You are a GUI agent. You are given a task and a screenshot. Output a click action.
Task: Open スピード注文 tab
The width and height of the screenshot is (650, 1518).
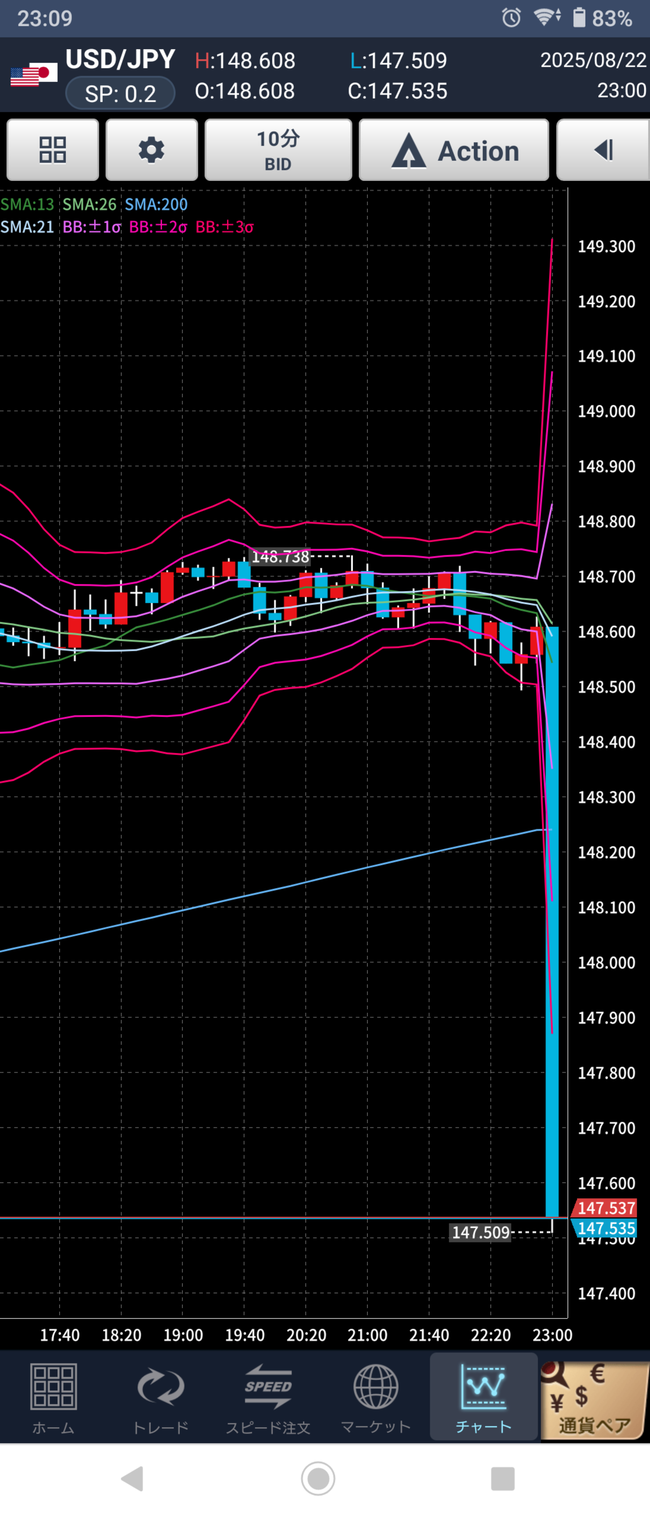(x=268, y=1397)
